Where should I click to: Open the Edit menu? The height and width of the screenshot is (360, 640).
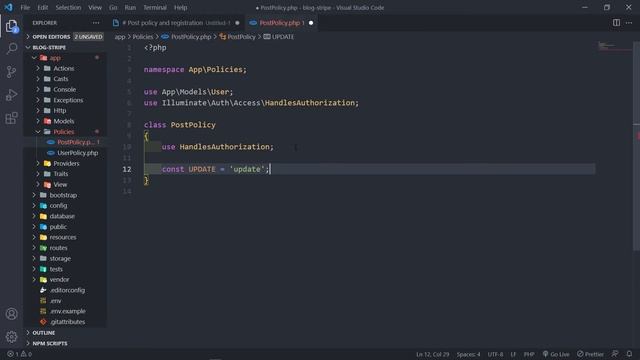coord(42,7)
